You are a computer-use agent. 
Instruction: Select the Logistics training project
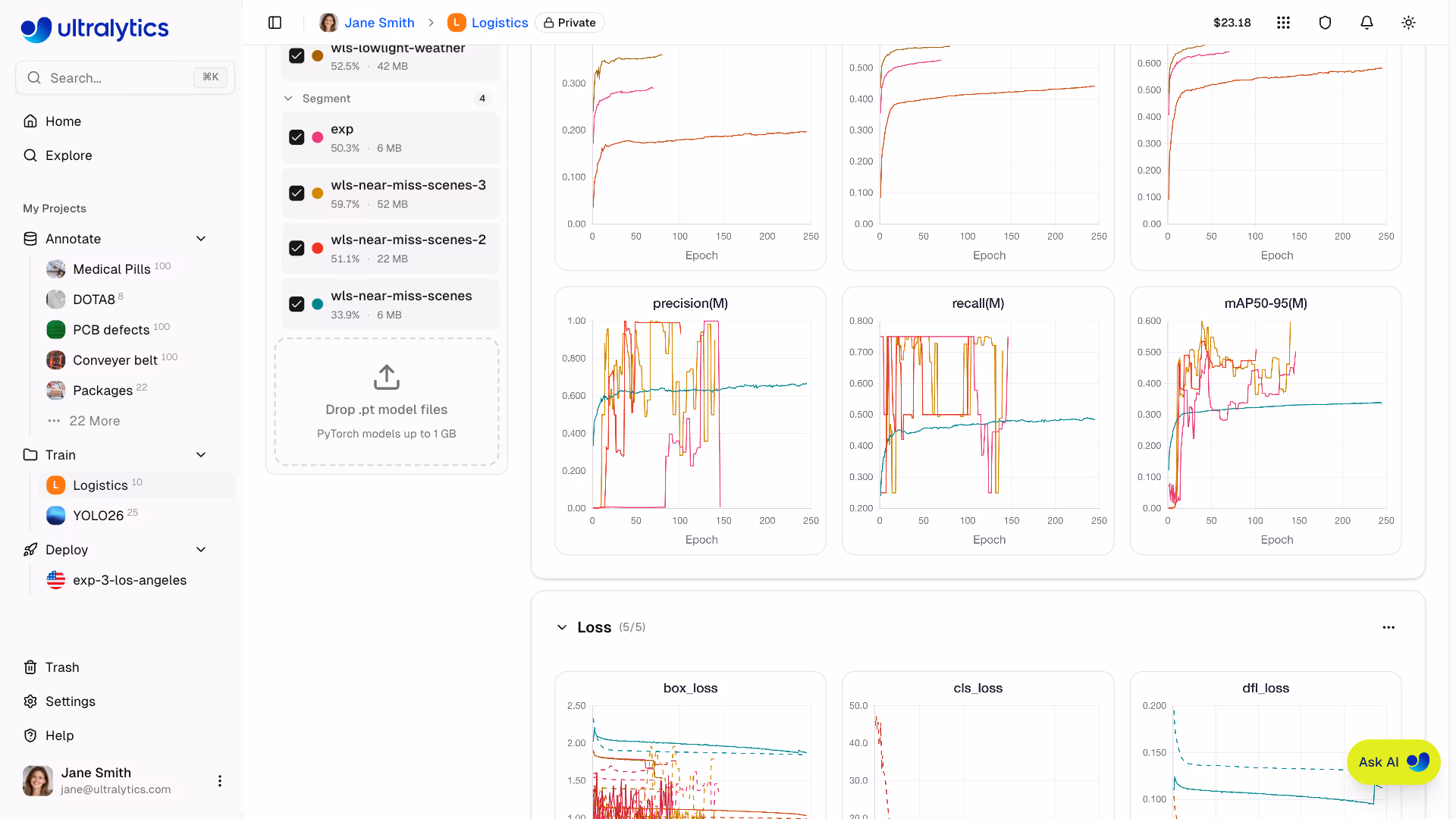click(x=136, y=485)
